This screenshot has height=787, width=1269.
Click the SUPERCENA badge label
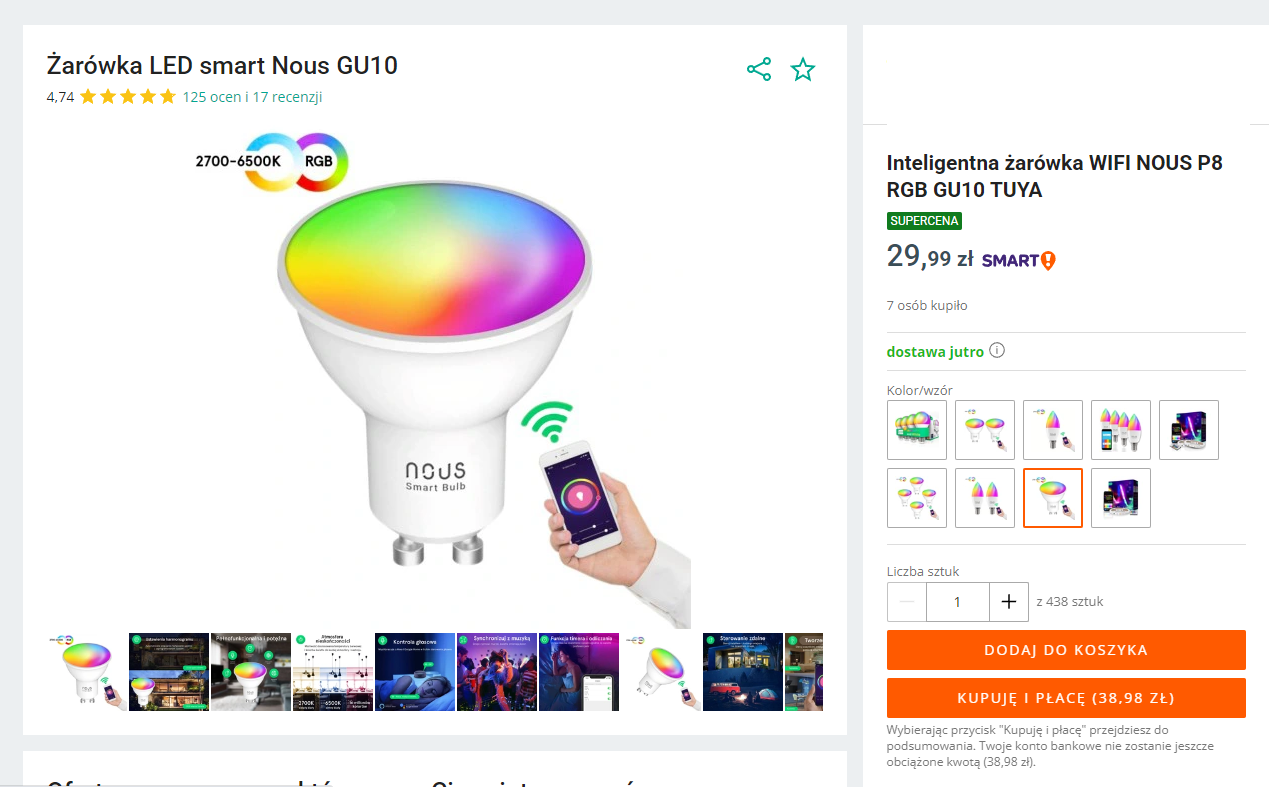[x=924, y=220]
